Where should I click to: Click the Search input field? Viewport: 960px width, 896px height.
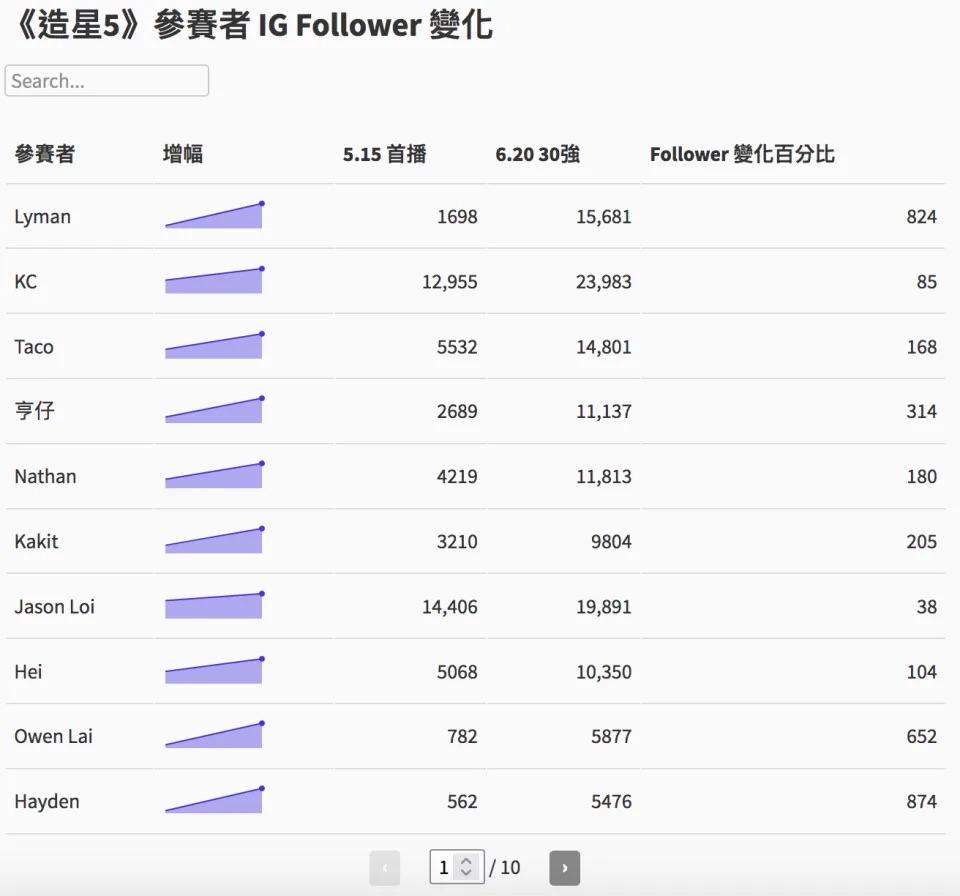pyautogui.click(x=106, y=81)
